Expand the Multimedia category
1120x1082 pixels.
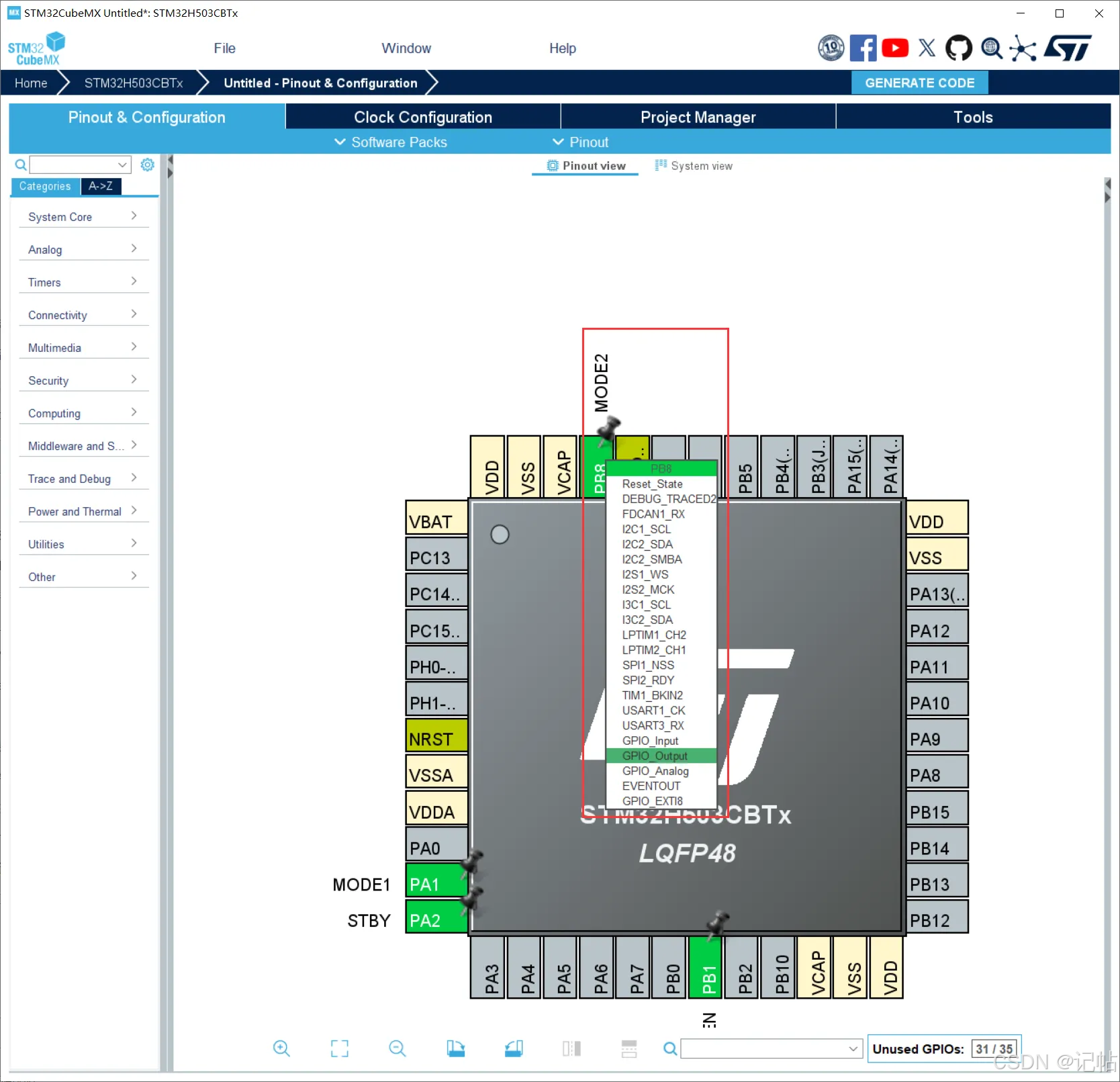coord(84,348)
